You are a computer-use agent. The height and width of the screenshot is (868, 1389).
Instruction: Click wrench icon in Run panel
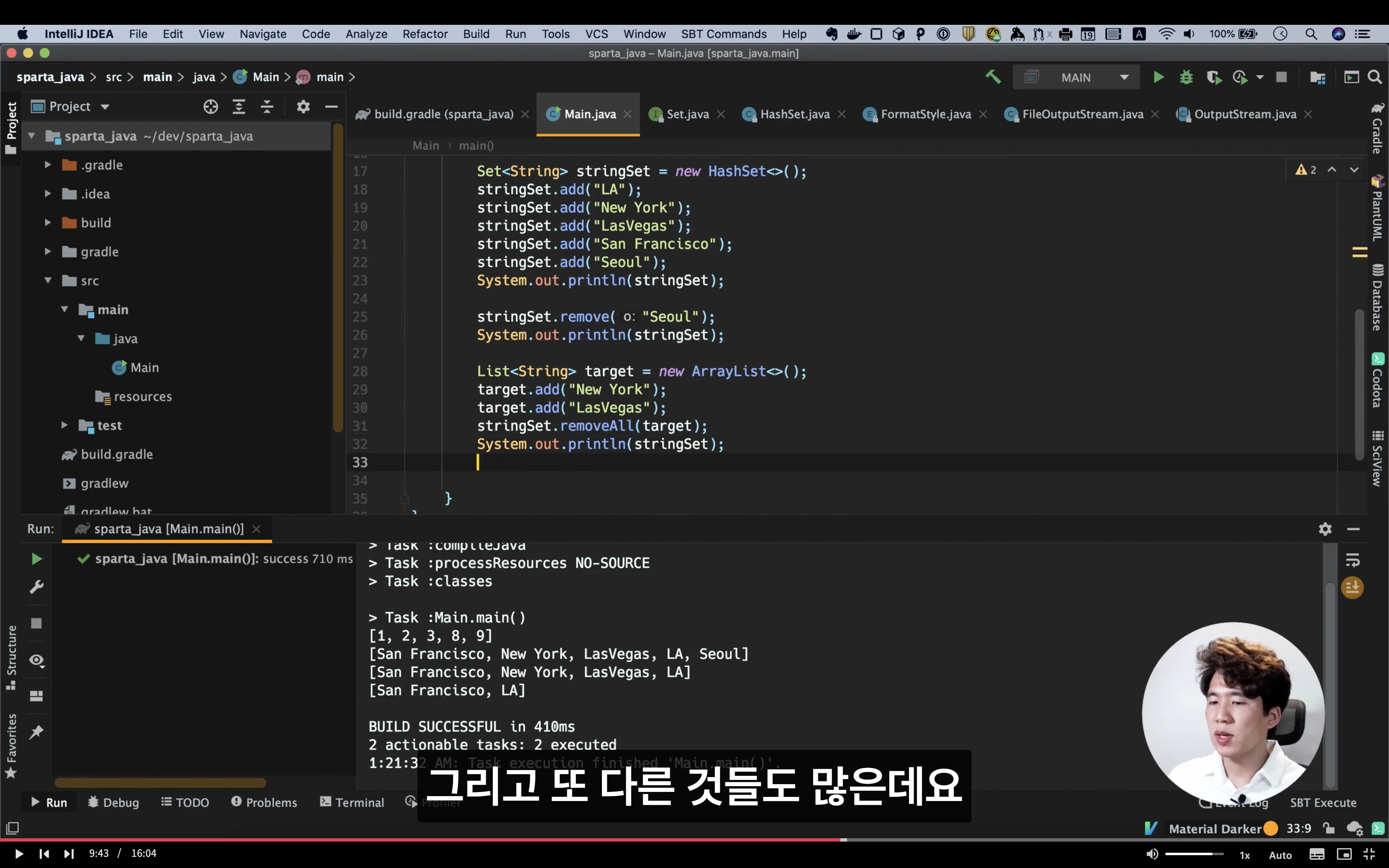click(x=36, y=587)
